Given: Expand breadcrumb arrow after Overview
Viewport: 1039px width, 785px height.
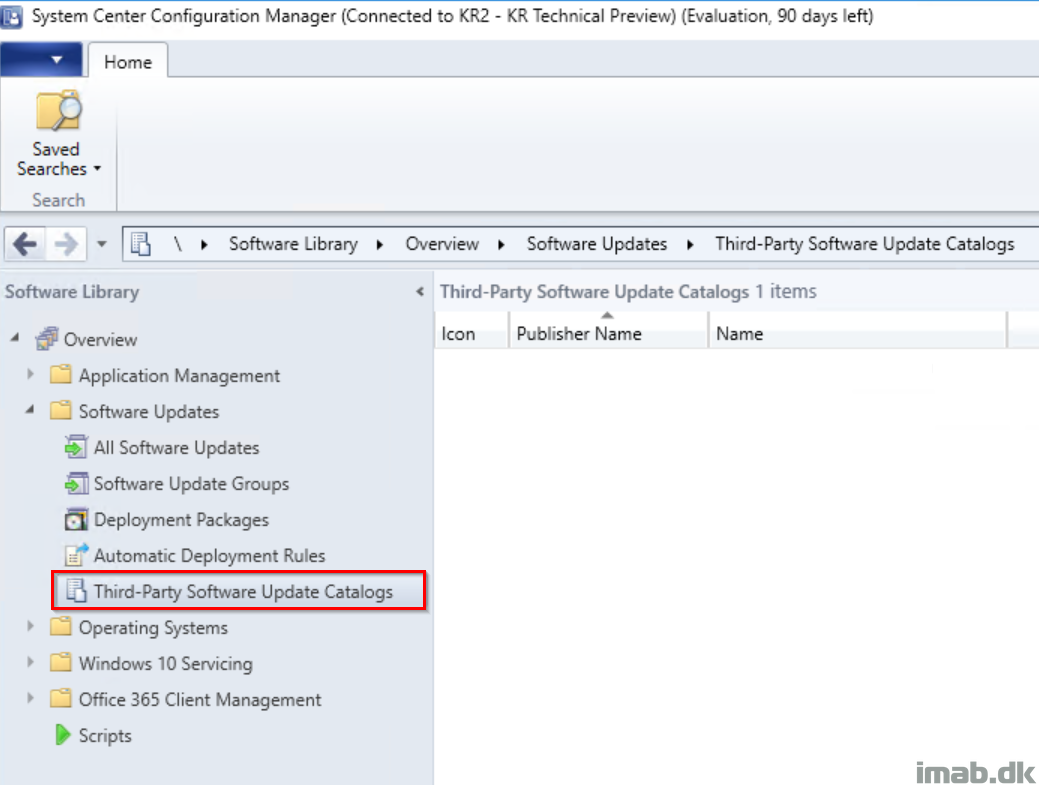Looking at the screenshot, I should pos(501,244).
